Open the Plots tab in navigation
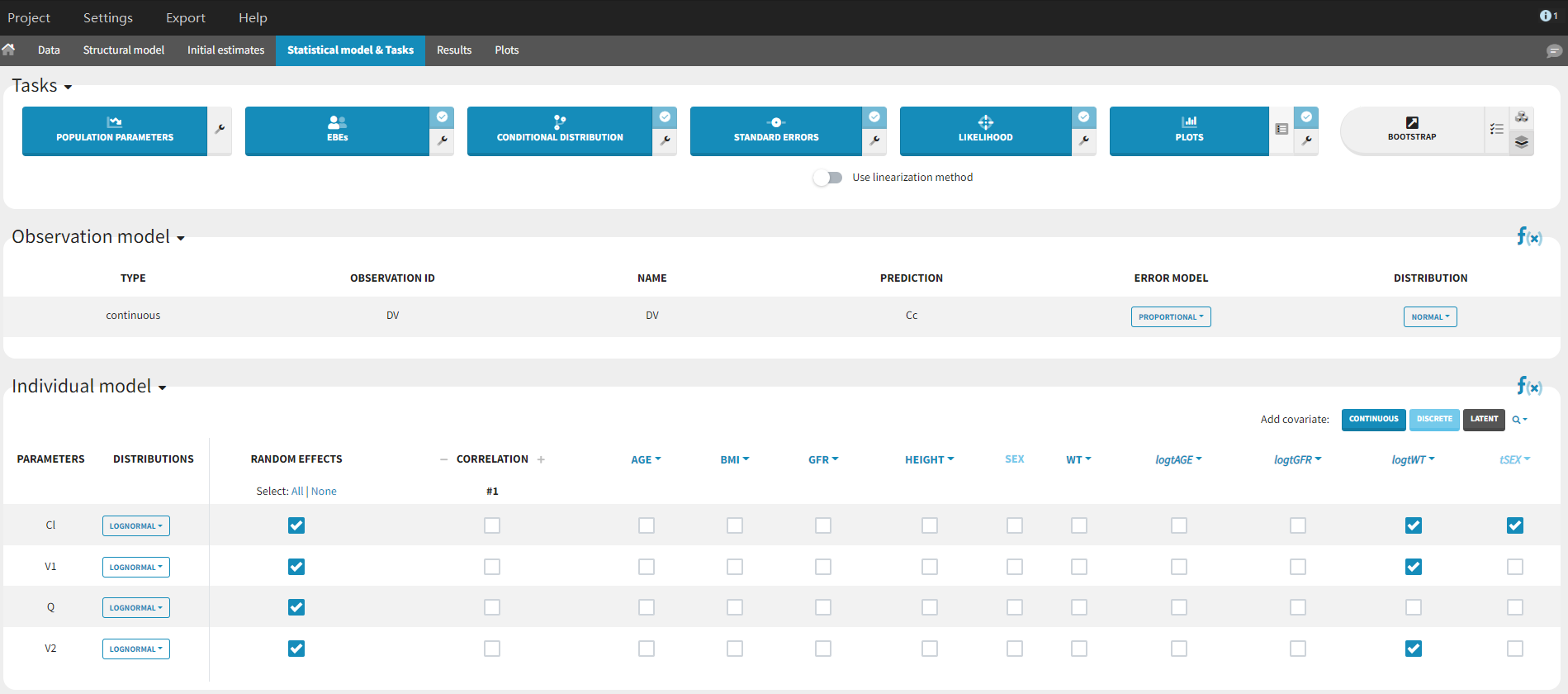 click(x=507, y=50)
